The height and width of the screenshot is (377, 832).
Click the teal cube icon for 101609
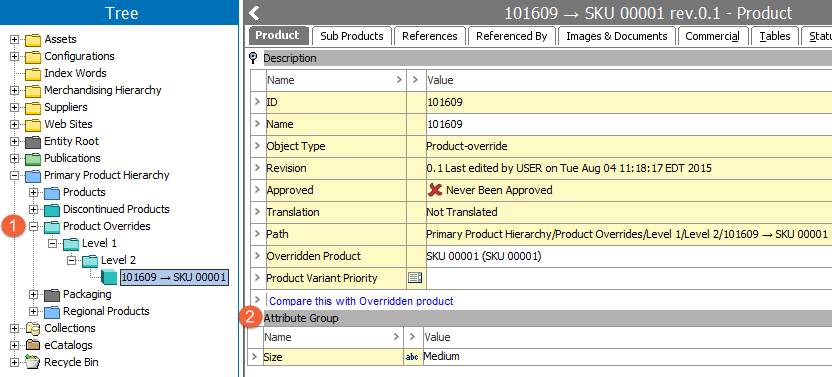pos(109,277)
